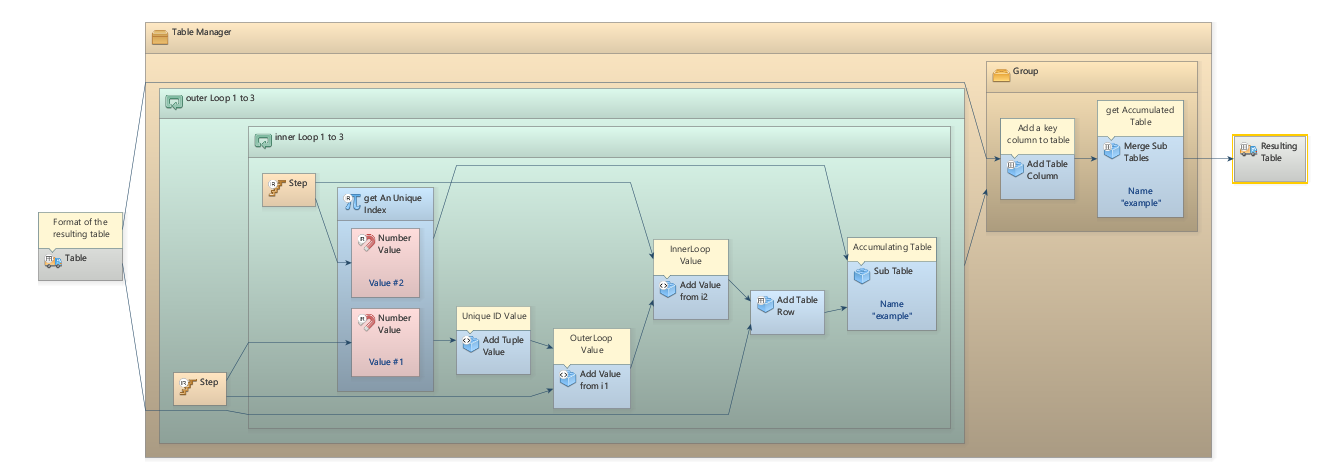
Task: Click the Number Value icon for Value #1
Action: point(367,324)
